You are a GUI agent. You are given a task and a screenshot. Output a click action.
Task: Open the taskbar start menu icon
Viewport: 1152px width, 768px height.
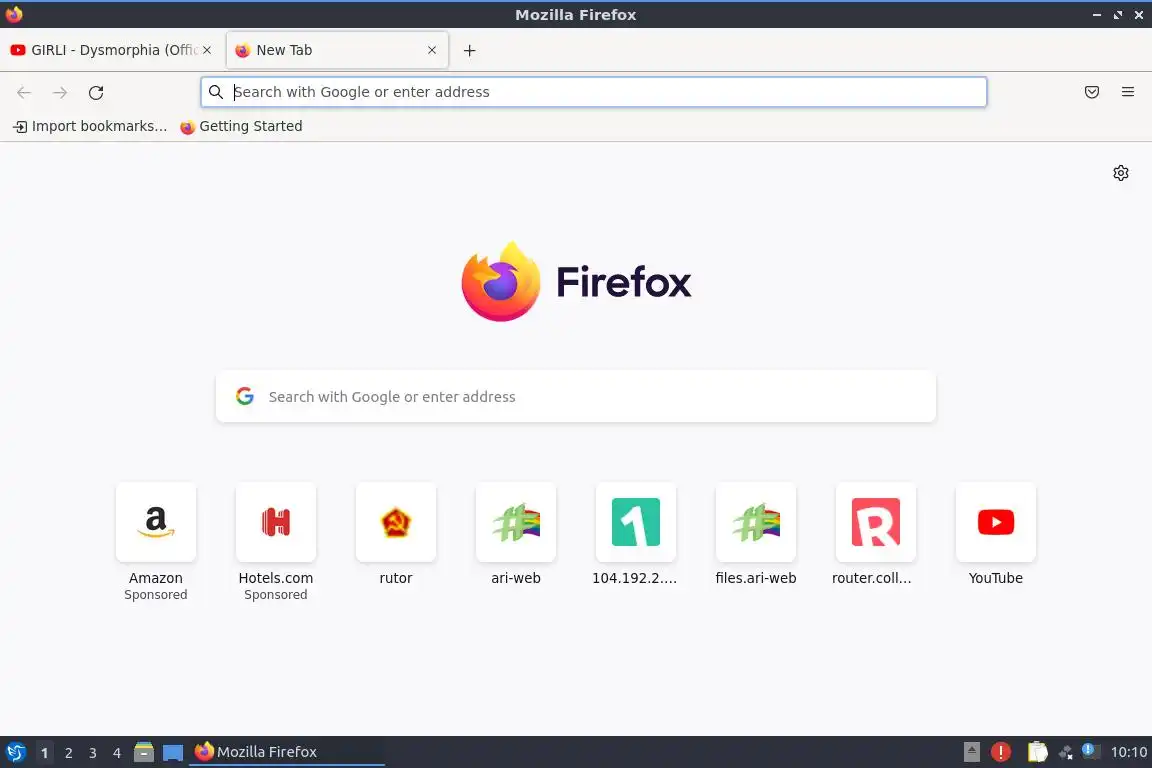(x=15, y=752)
